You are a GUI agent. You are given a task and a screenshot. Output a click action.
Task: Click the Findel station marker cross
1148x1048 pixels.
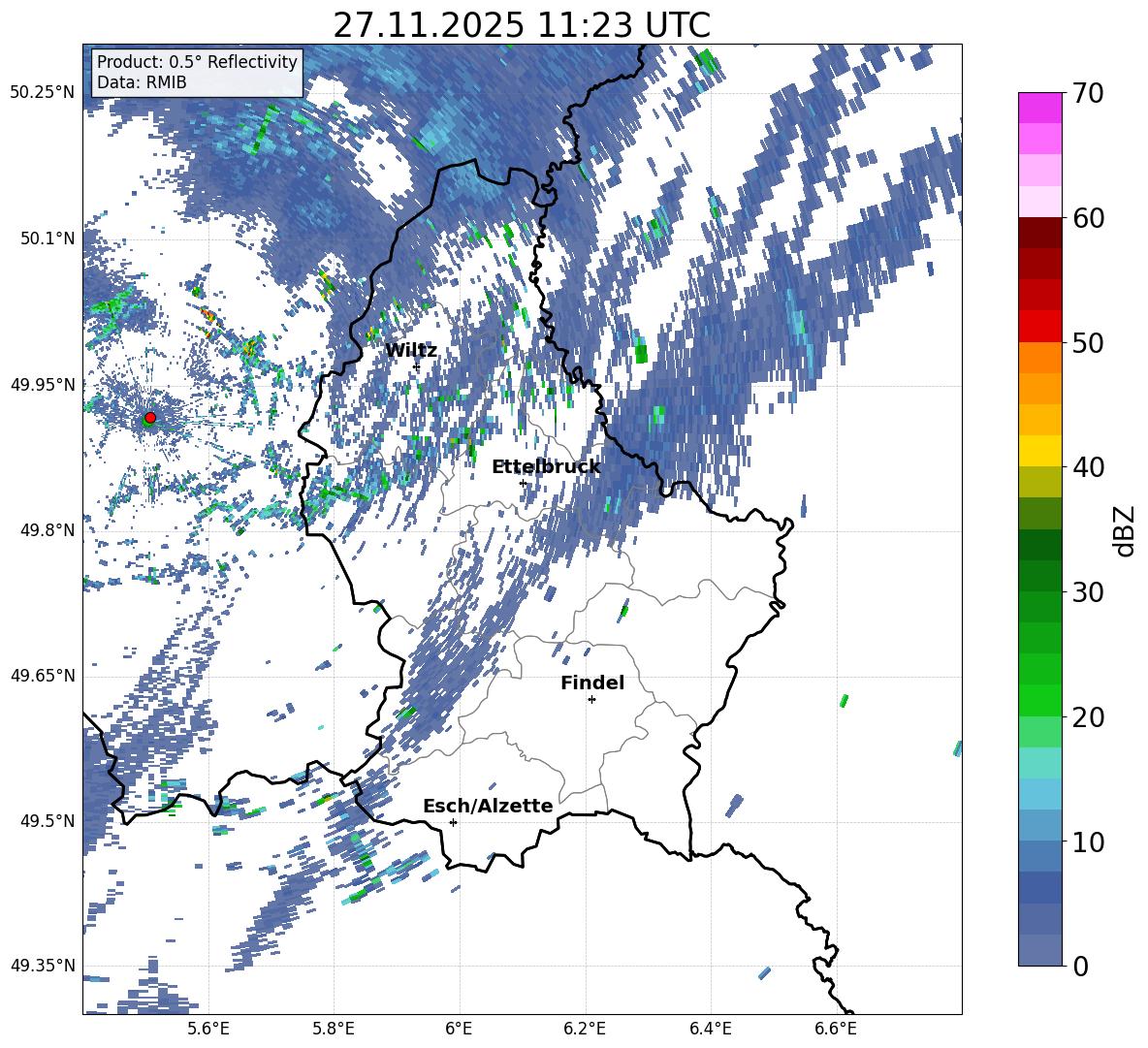pos(591,700)
